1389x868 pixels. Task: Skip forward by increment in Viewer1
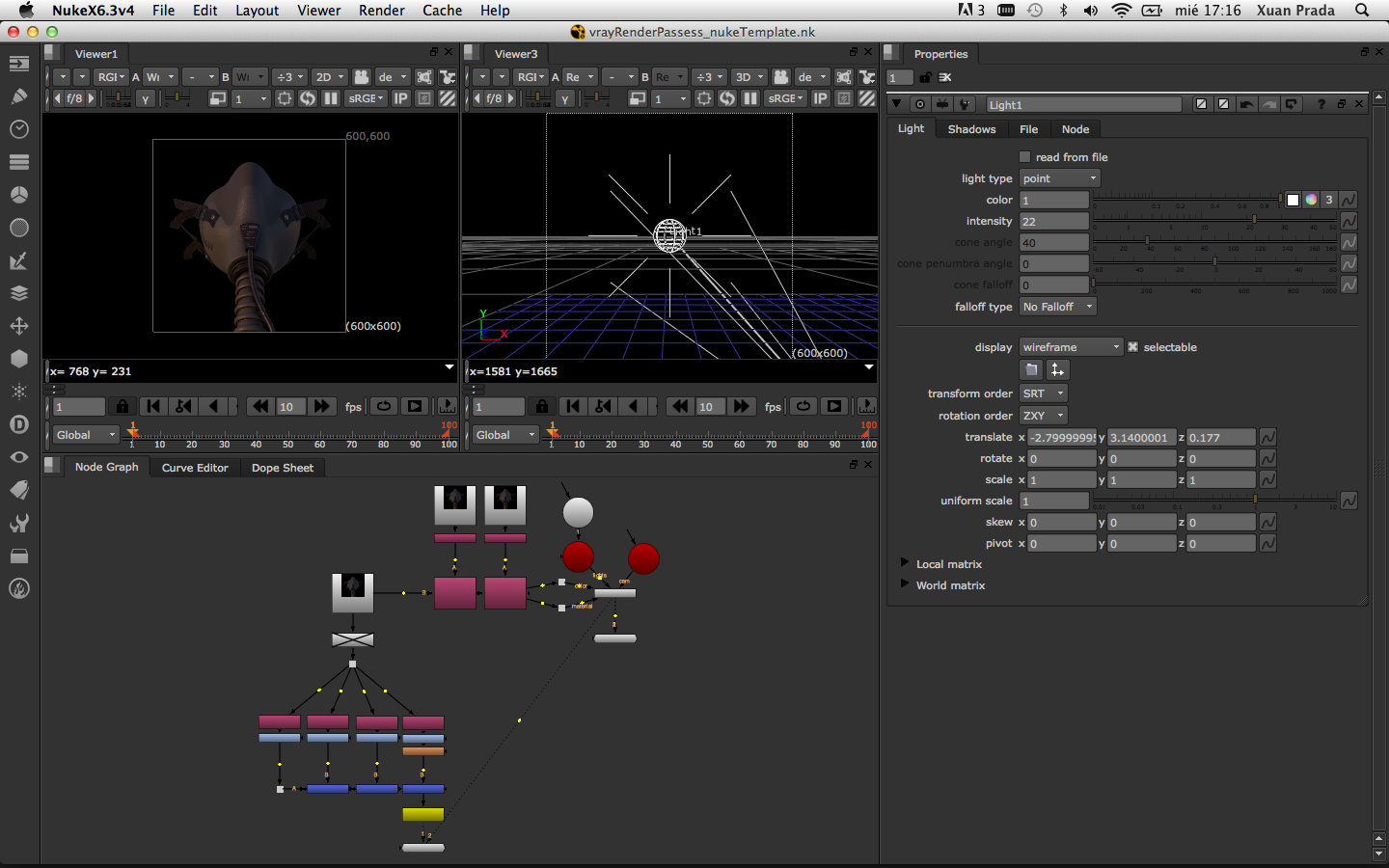322,407
